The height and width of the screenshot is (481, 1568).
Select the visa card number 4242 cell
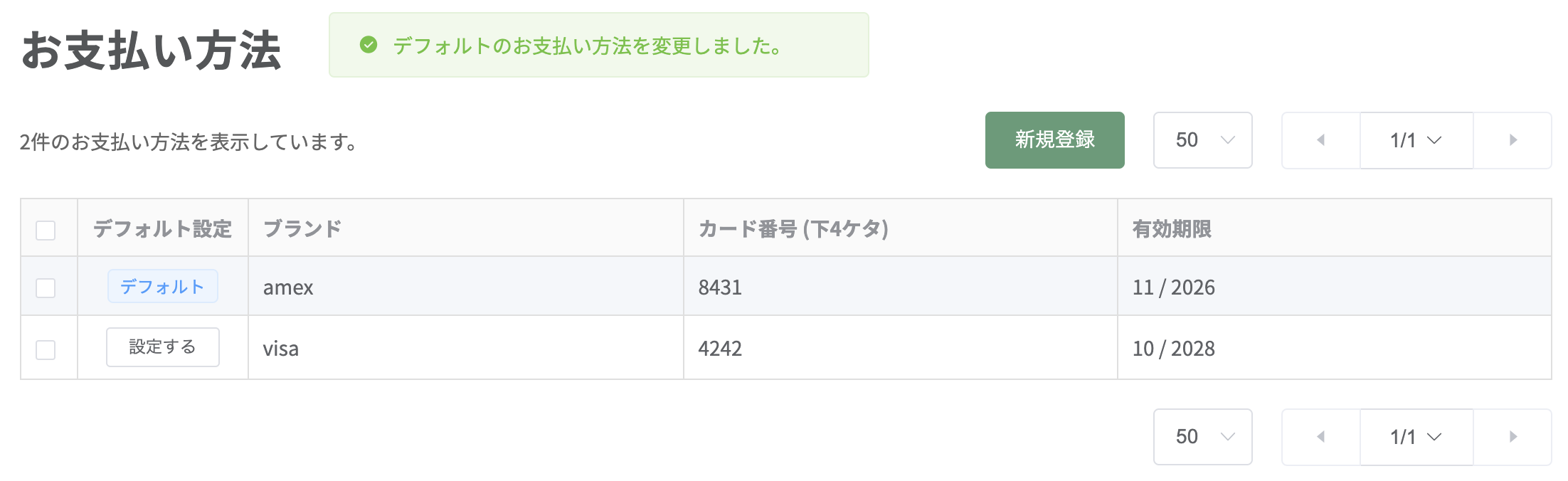[901, 348]
